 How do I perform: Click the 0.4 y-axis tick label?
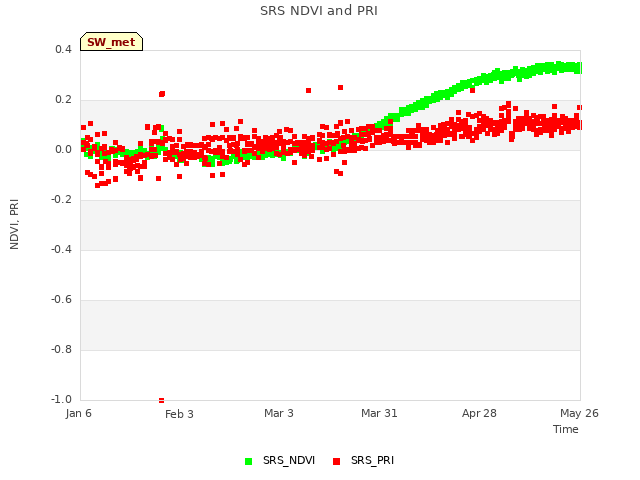click(63, 49)
